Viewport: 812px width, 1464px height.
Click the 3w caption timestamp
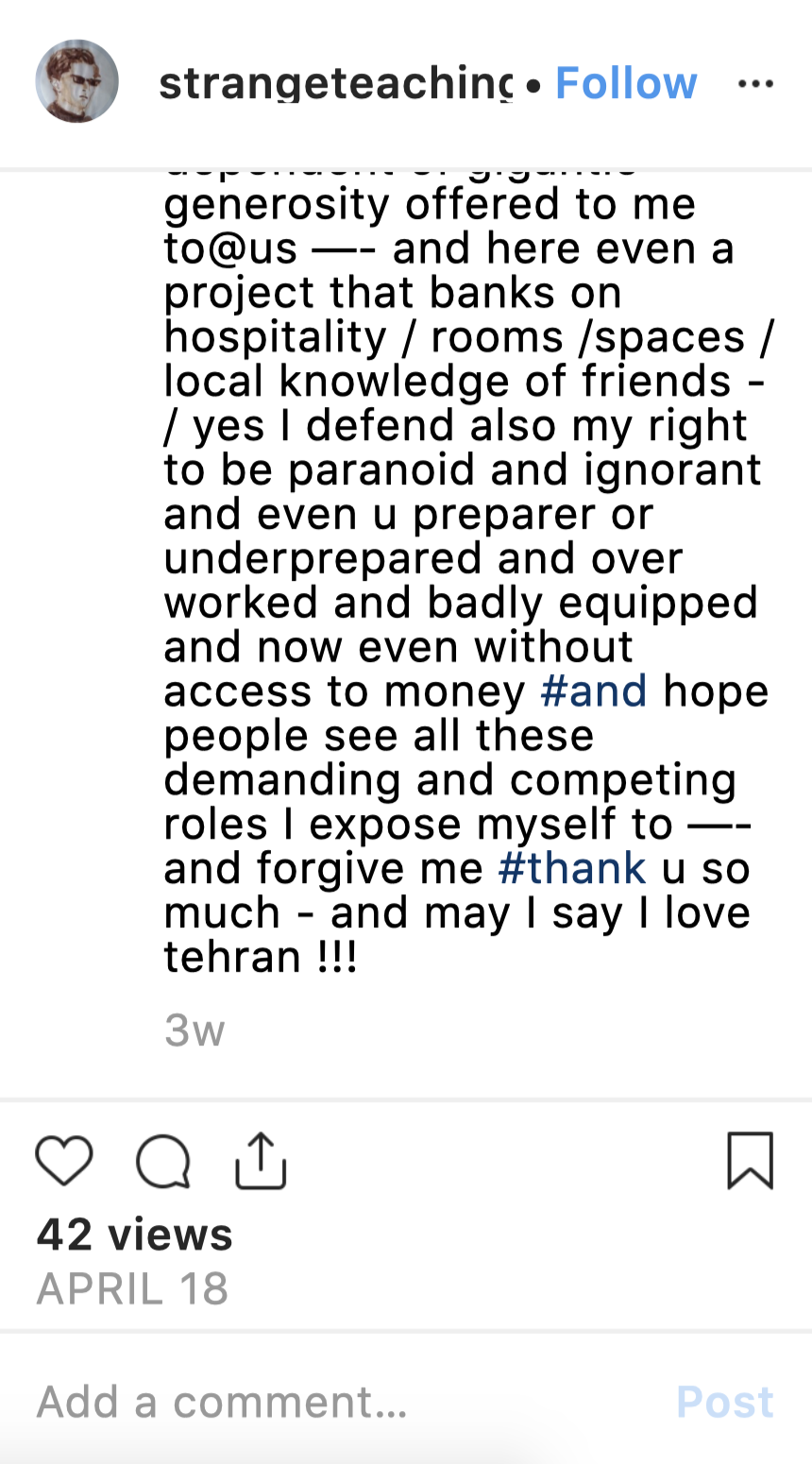pyautogui.click(x=195, y=1030)
